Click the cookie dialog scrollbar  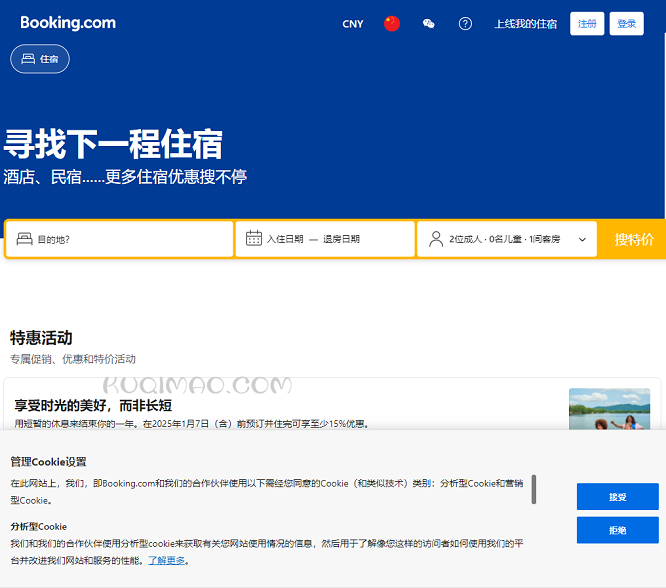[x=534, y=489]
